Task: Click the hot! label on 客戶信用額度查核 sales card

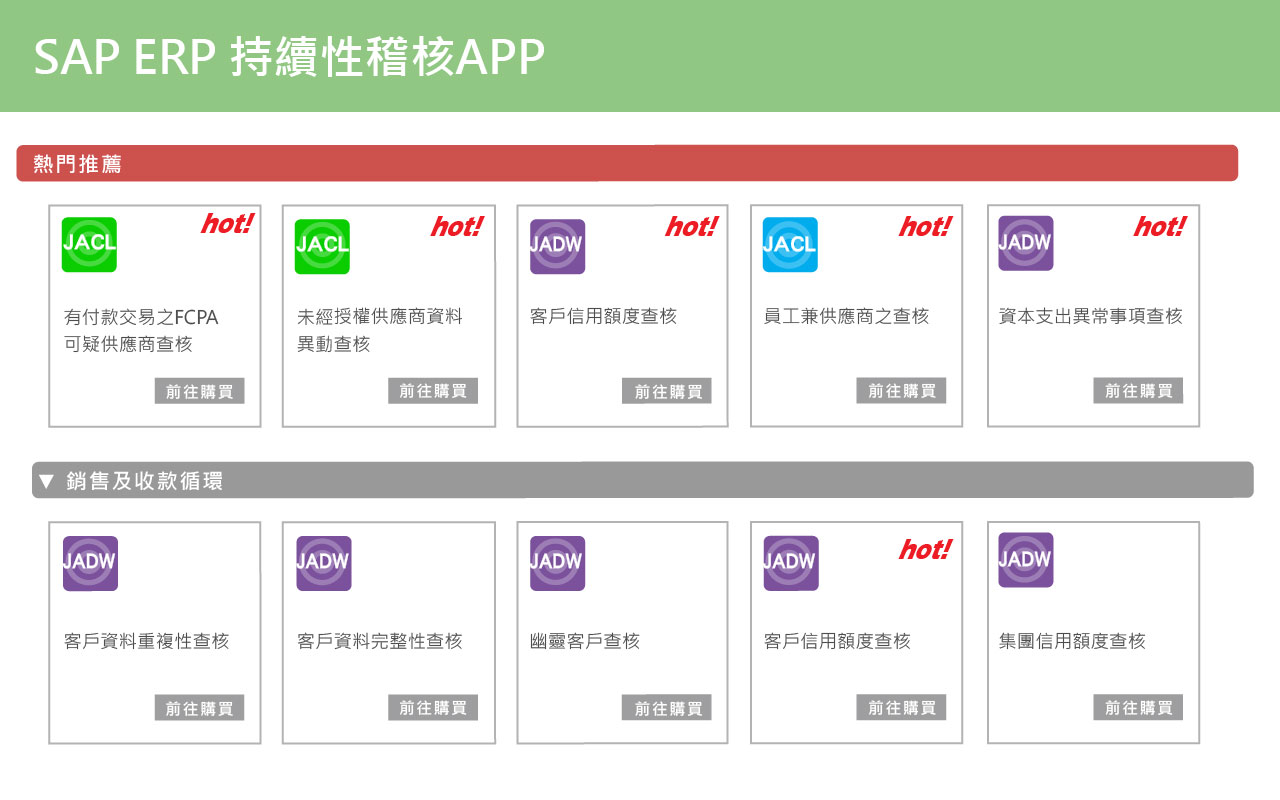Action: coord(924,548)
